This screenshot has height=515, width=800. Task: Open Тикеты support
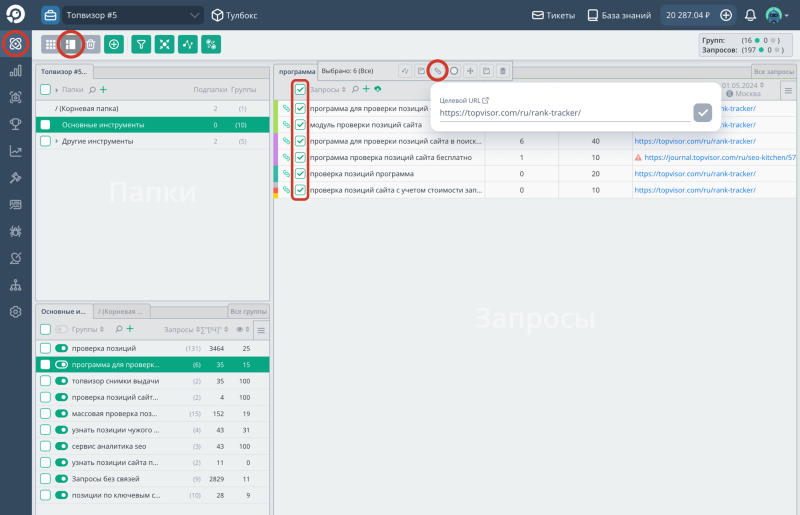pyautogui.click(x=553, y=15)
